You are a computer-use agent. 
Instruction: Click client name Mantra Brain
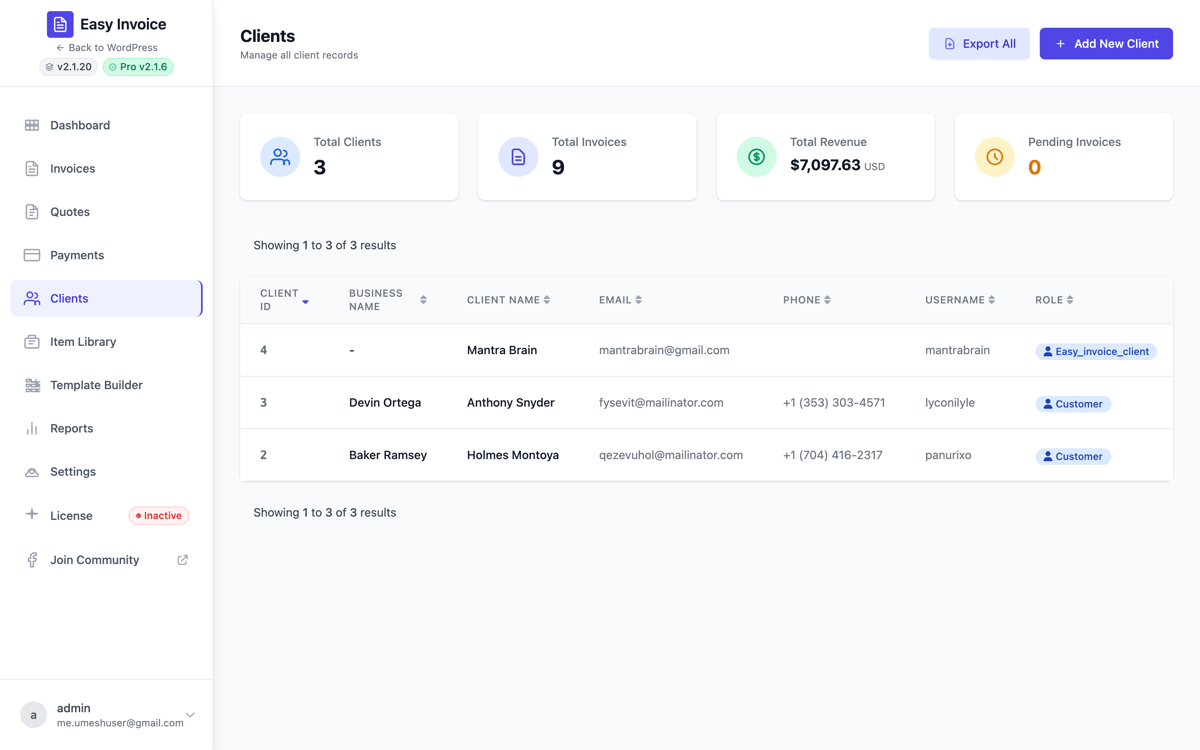click(x=502, y=350)
